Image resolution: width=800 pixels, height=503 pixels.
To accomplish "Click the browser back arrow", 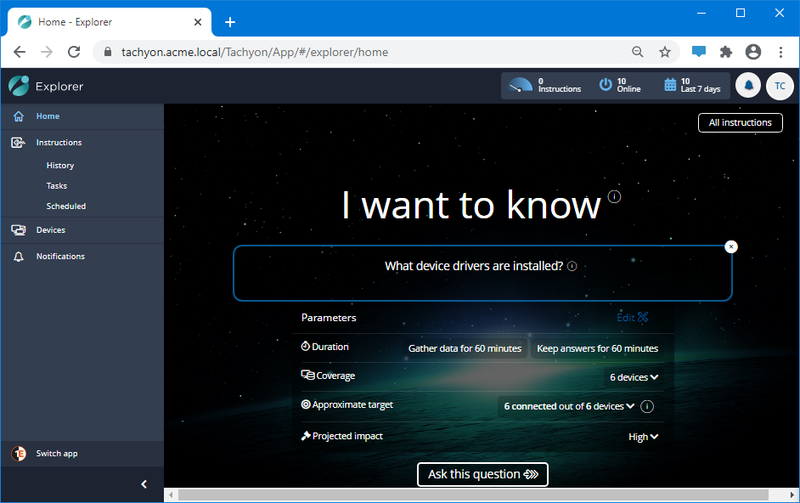I will point(19,52).
